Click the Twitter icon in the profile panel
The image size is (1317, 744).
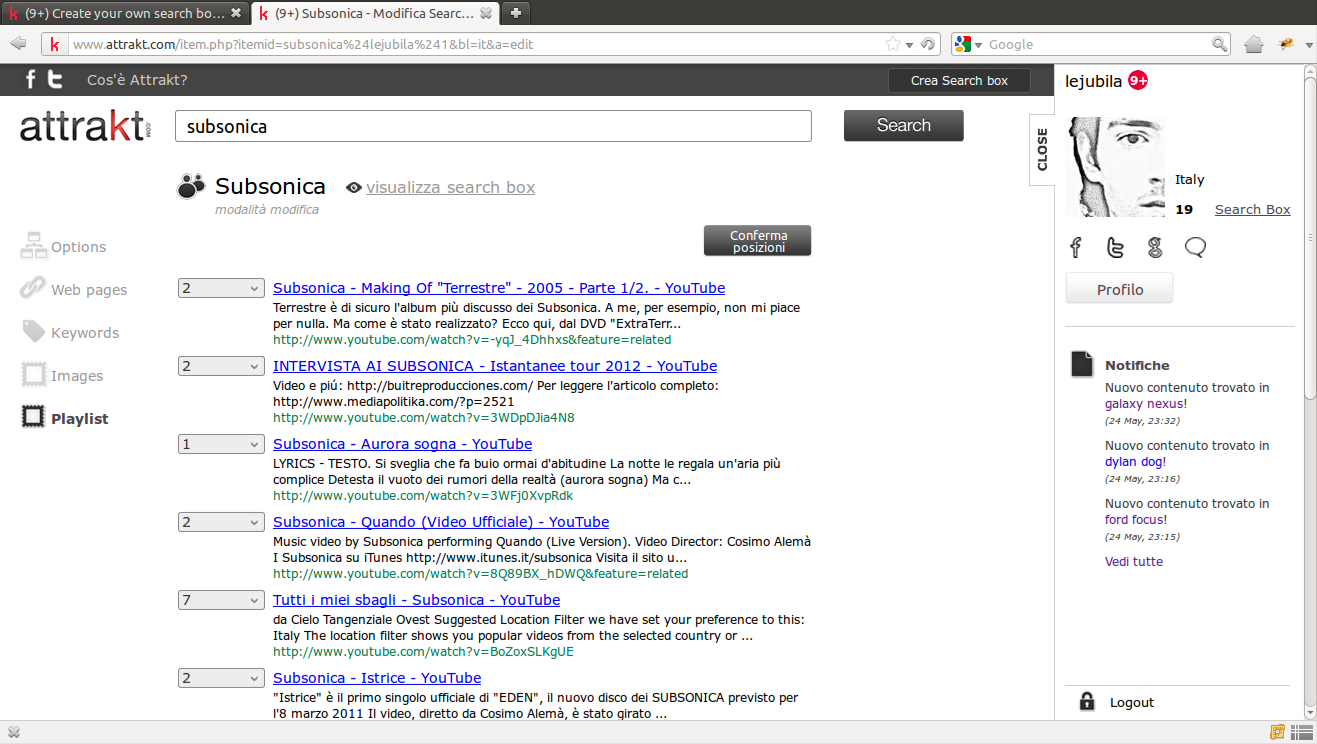pyautogui.click(x=1115, y=247)
